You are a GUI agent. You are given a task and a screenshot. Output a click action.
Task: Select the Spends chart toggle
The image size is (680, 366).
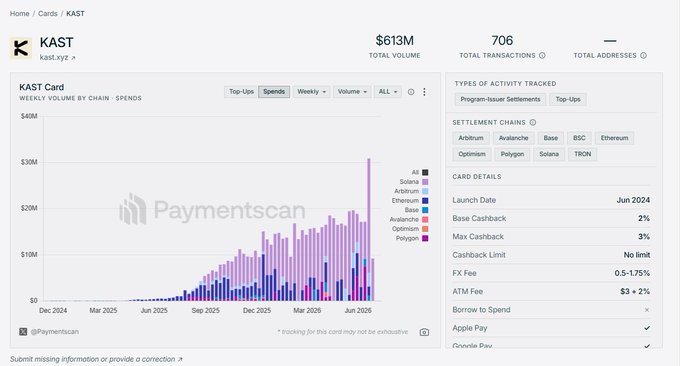tap(274, 92)
